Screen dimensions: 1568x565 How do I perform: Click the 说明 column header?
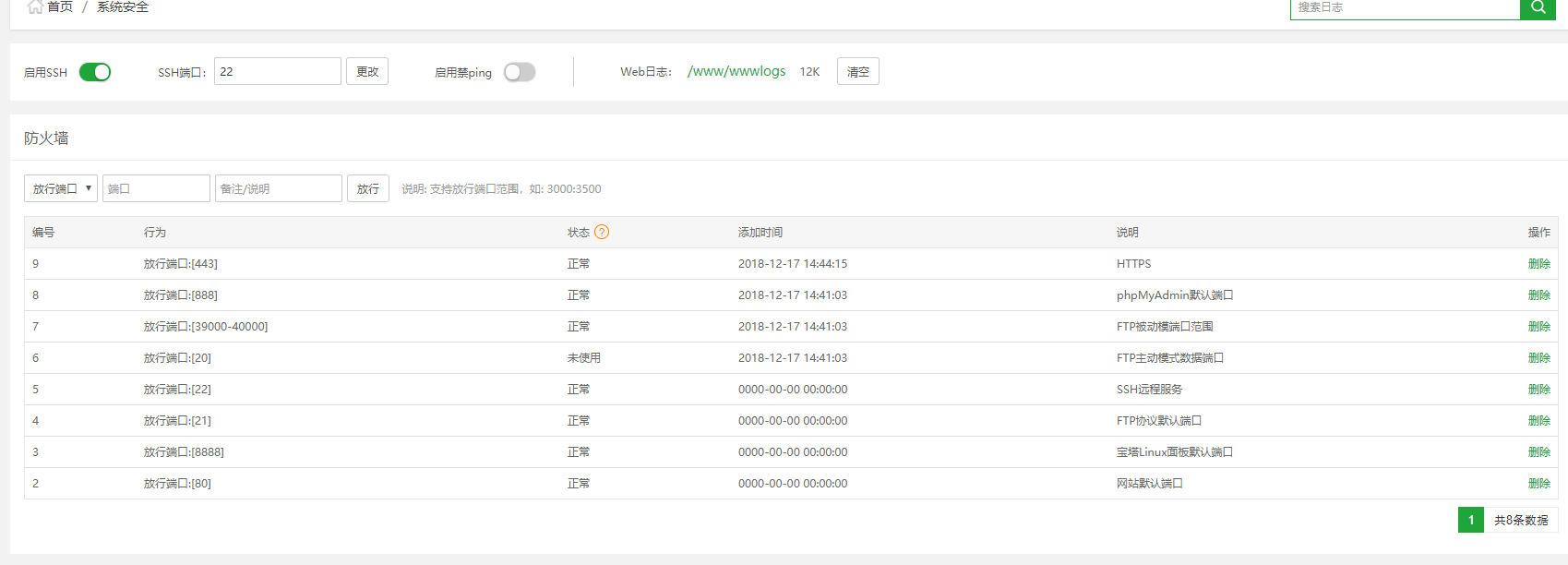(x=1128, y=232)
